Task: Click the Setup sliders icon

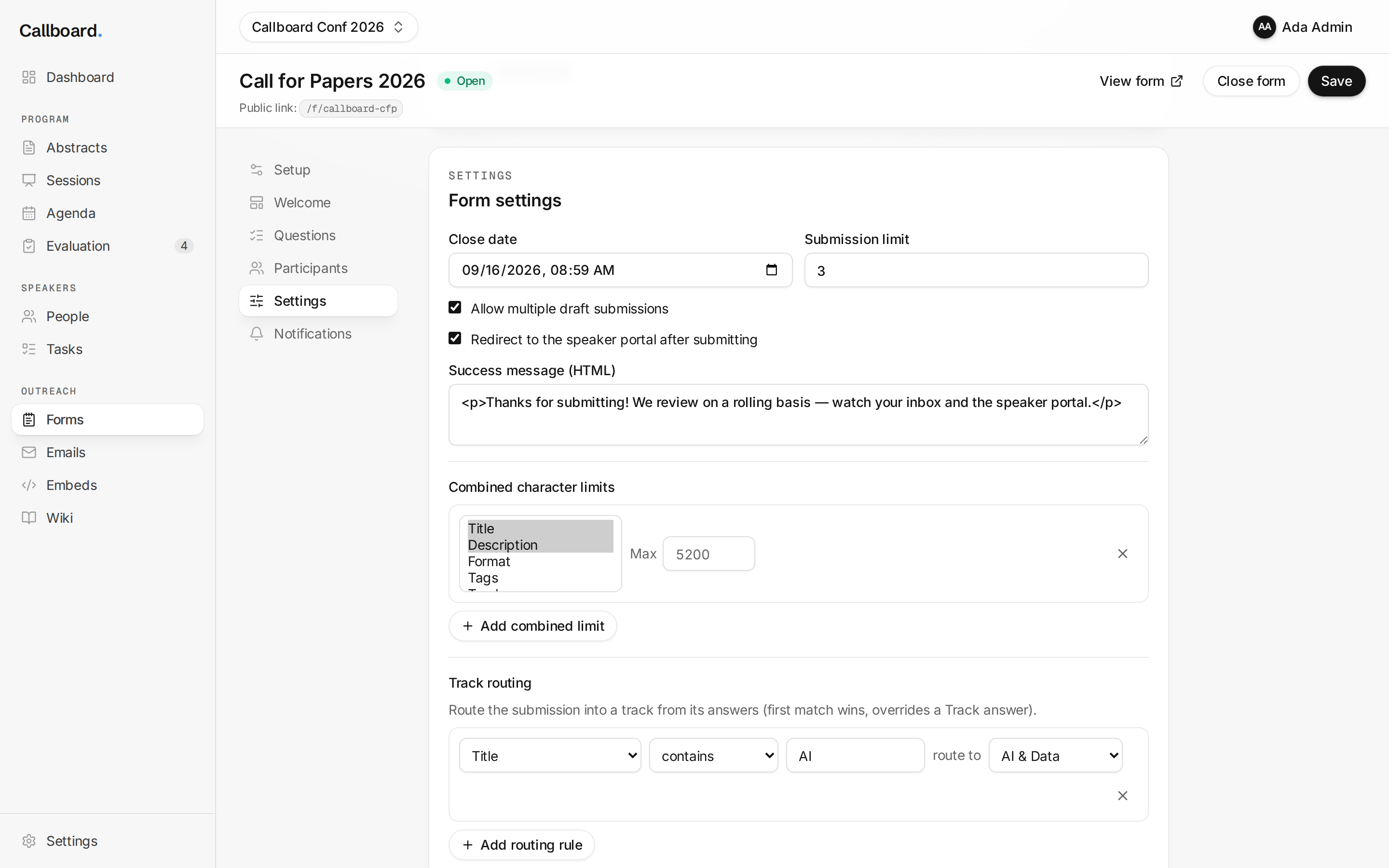Action: [x=257, y=170]
